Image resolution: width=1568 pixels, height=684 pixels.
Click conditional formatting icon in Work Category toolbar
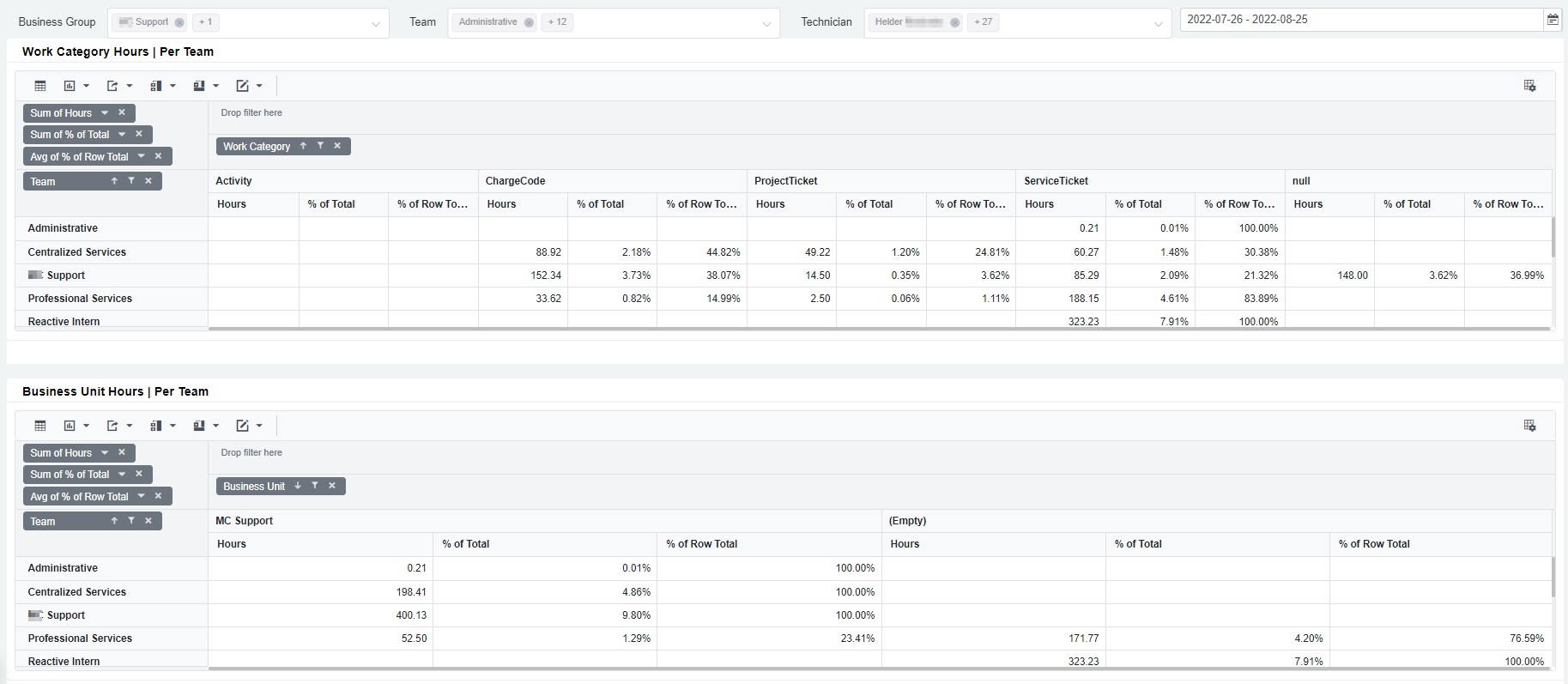click(242, 86)
